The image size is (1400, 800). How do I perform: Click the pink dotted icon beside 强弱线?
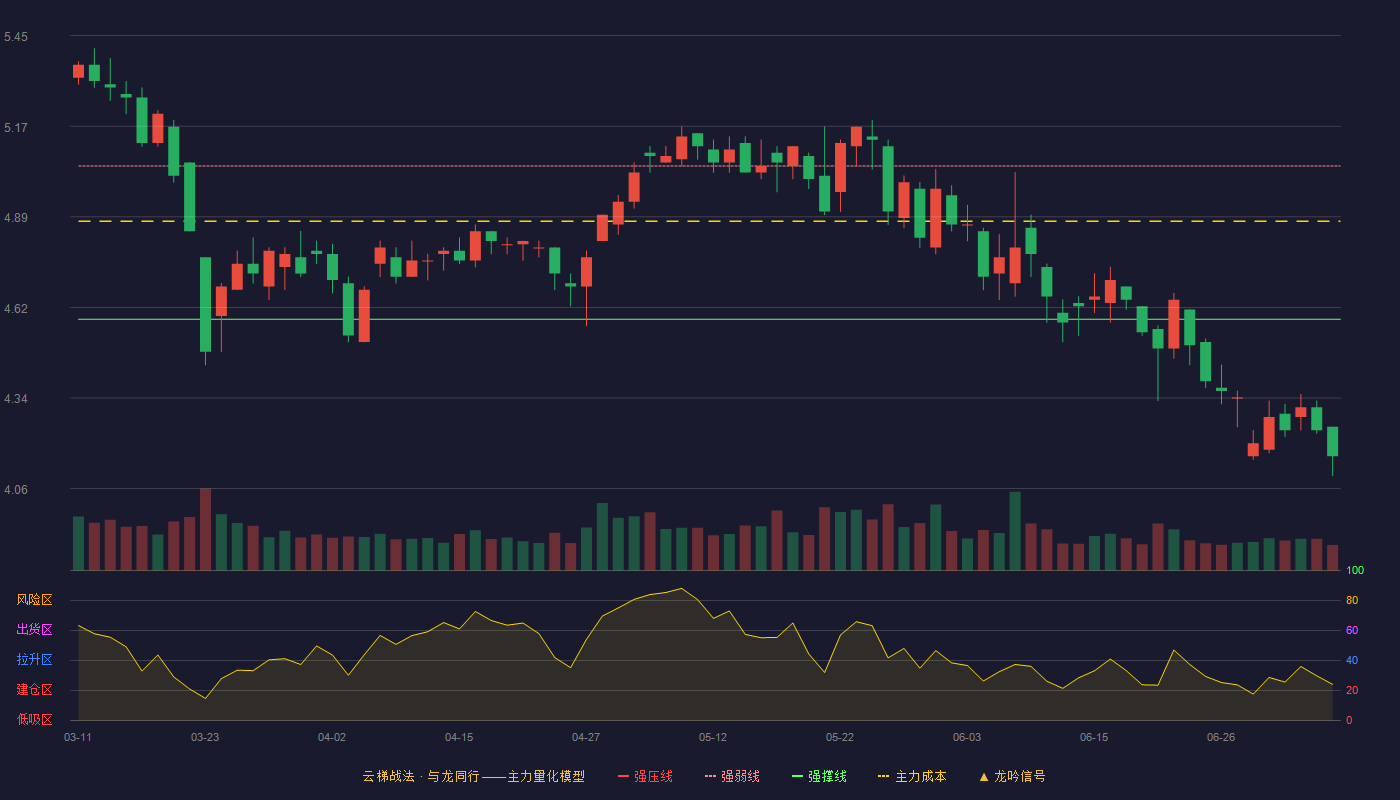710,776
